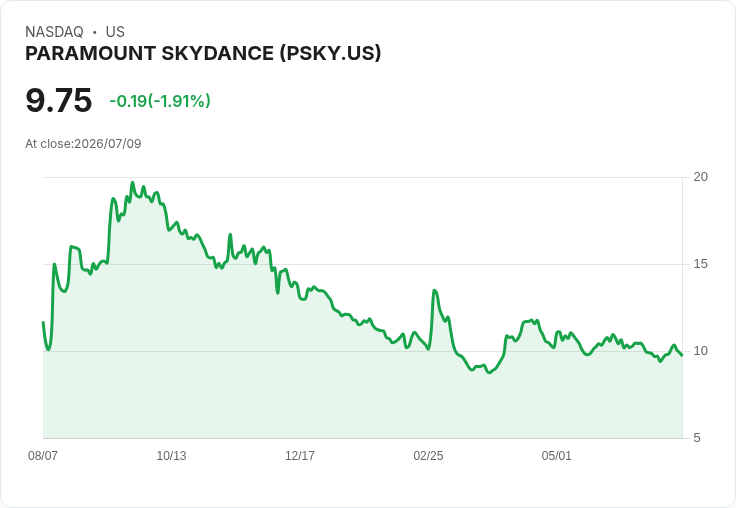Click the 08/07 date axis label
The image size is (736, 508).
click(43, 455)
